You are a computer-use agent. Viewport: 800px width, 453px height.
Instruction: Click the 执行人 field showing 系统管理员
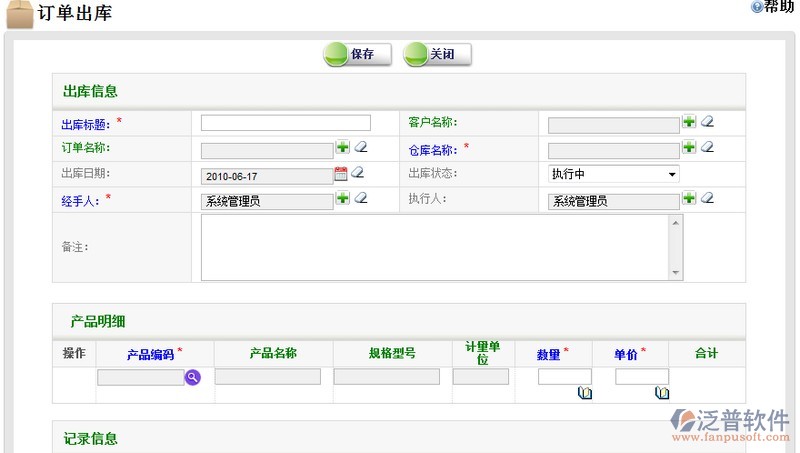tap(614, 202)
